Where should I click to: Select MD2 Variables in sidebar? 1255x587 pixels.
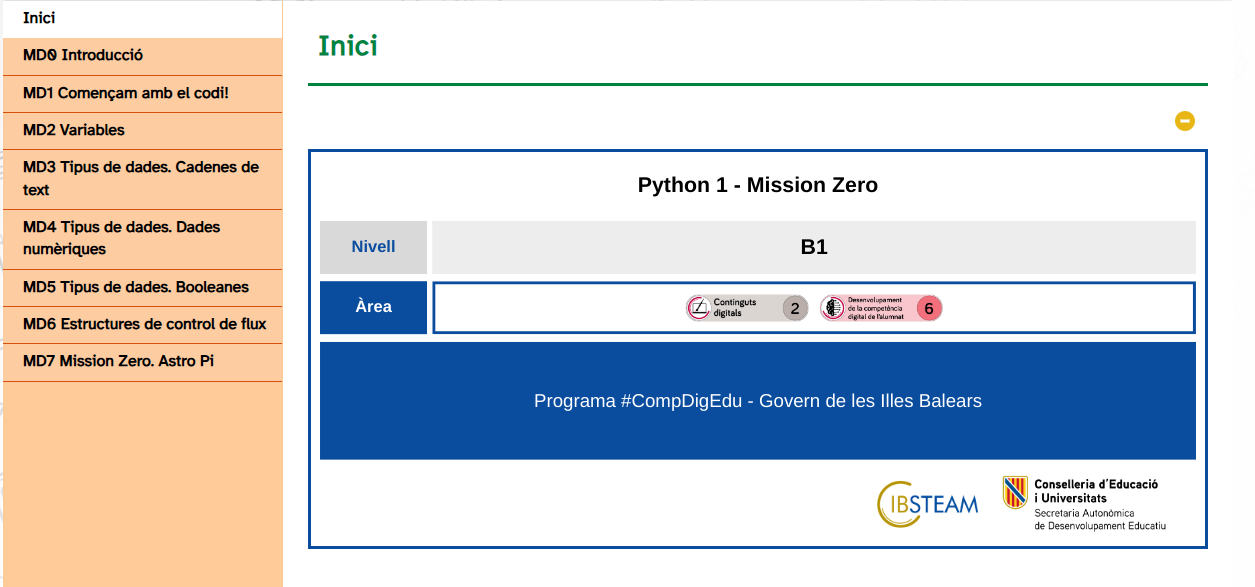(142, 131)
